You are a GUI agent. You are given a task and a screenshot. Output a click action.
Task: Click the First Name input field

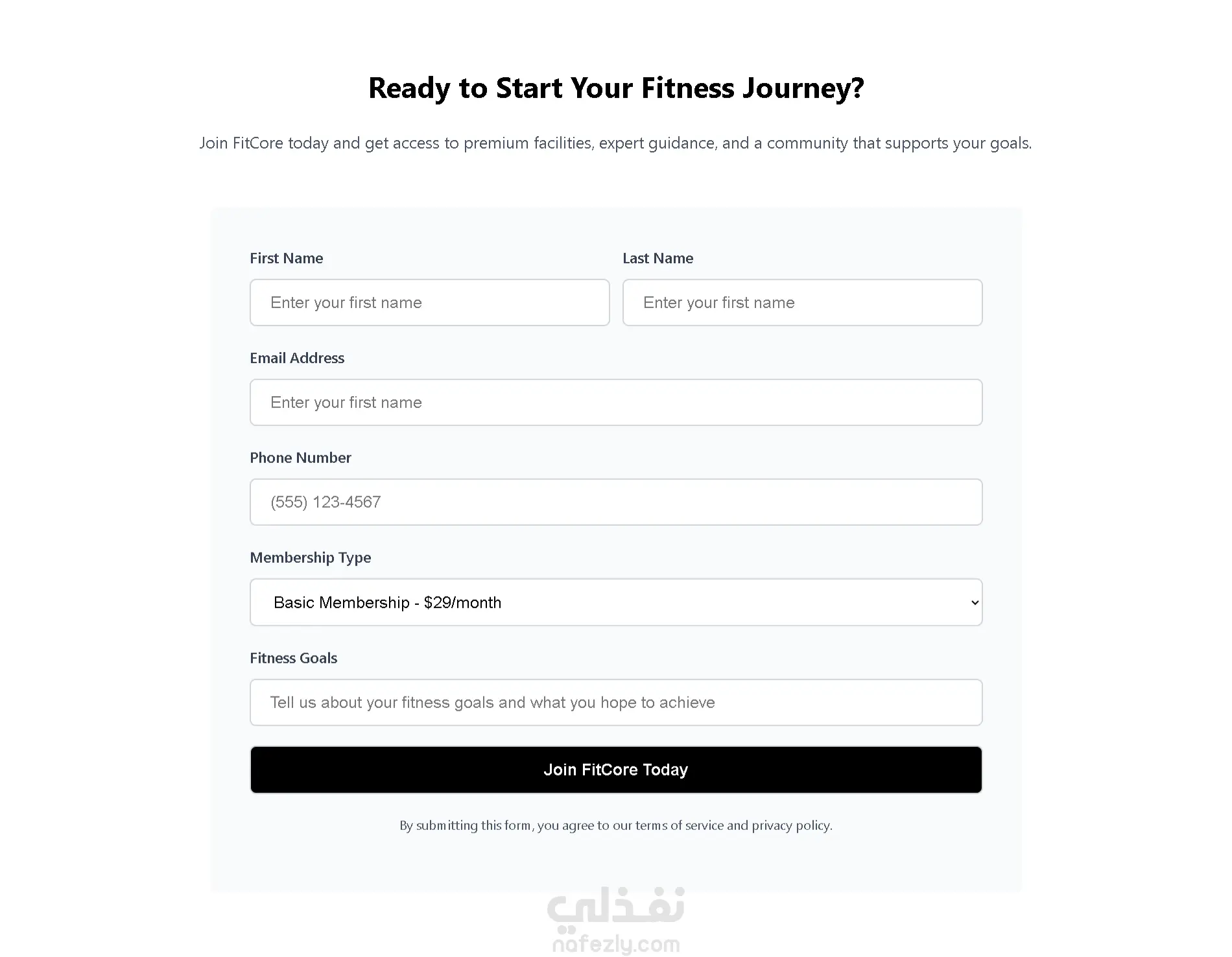(429, 303)
